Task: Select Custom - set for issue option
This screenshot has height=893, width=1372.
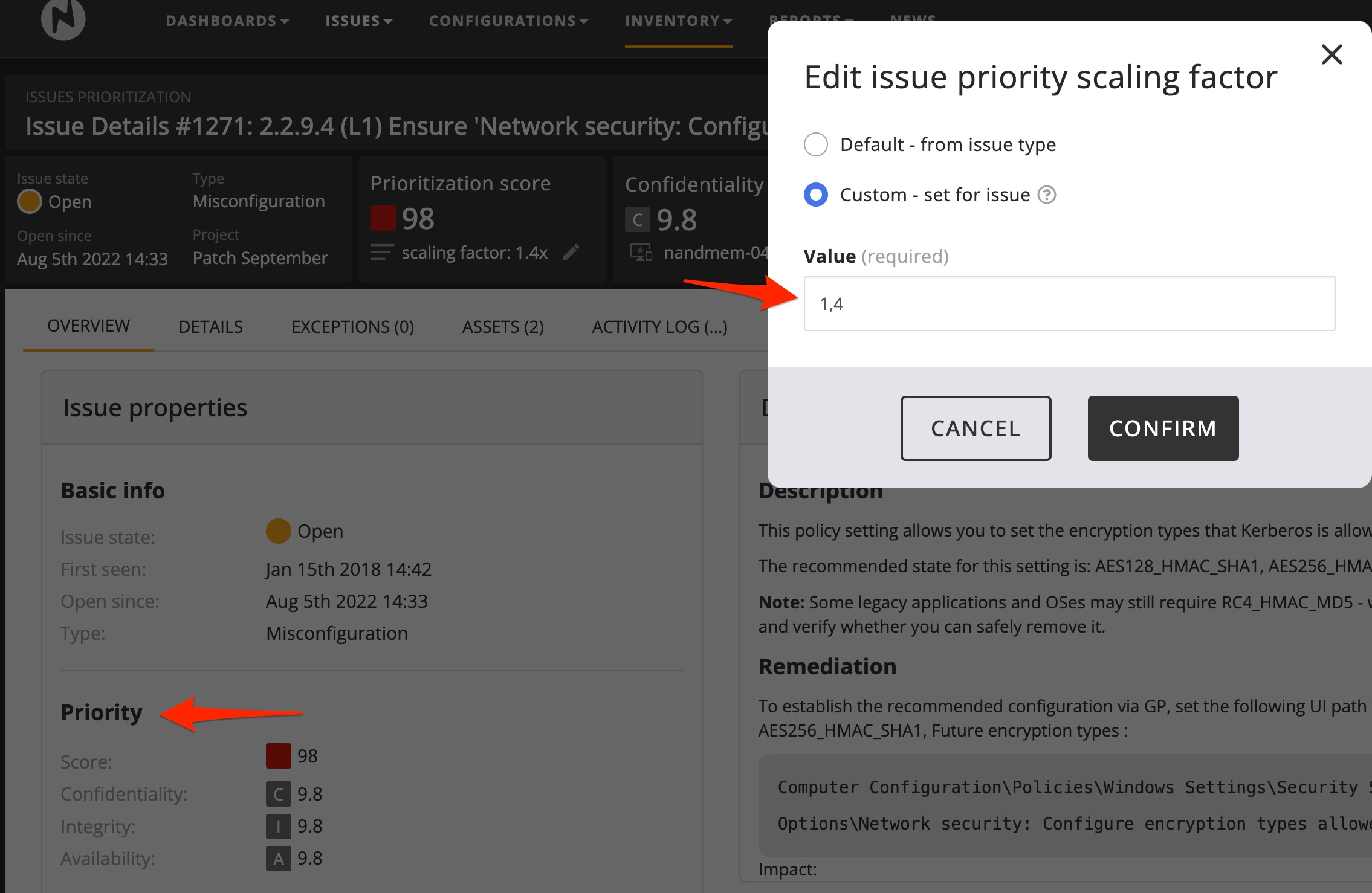Action: point(815,195)
